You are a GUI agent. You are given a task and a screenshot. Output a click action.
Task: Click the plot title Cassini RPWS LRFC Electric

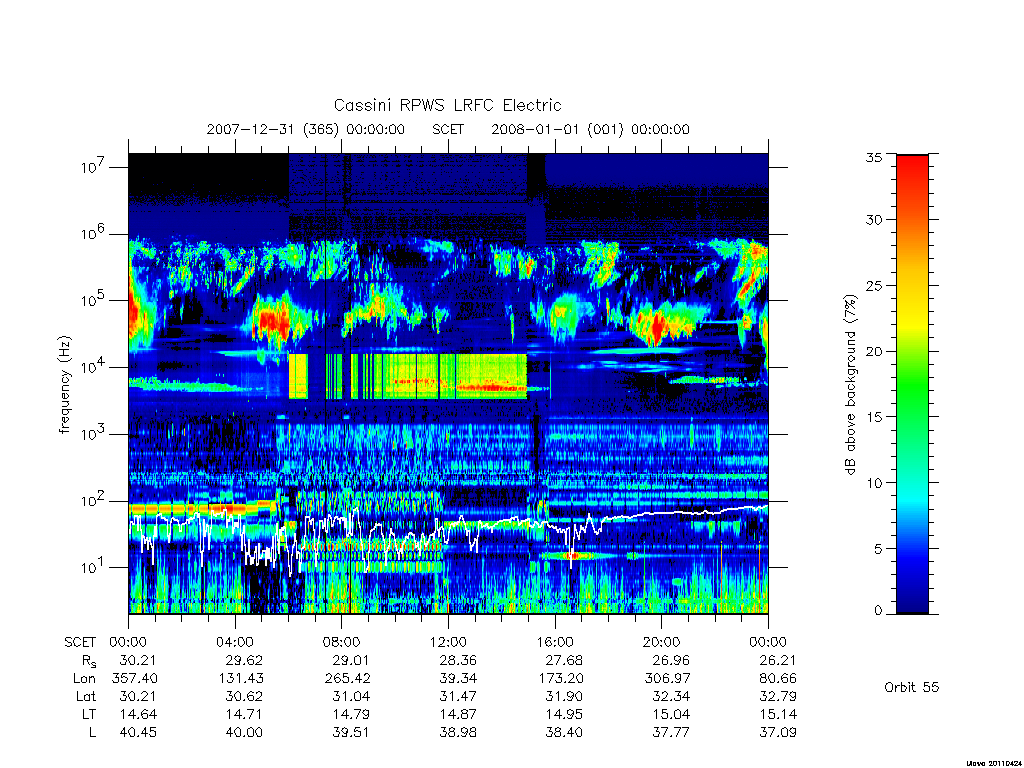coord(447,105)
